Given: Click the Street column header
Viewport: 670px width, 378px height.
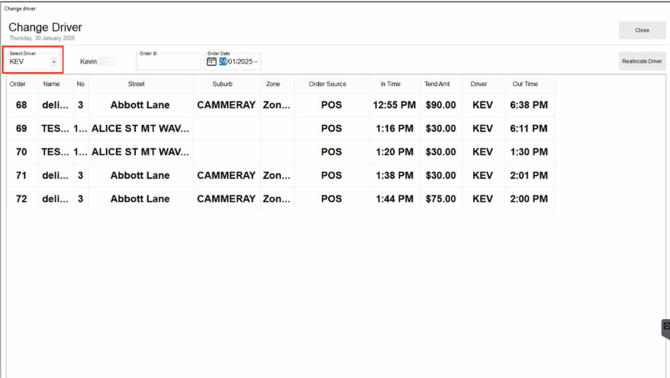Looking at the screenshot, I should [136, 84].
